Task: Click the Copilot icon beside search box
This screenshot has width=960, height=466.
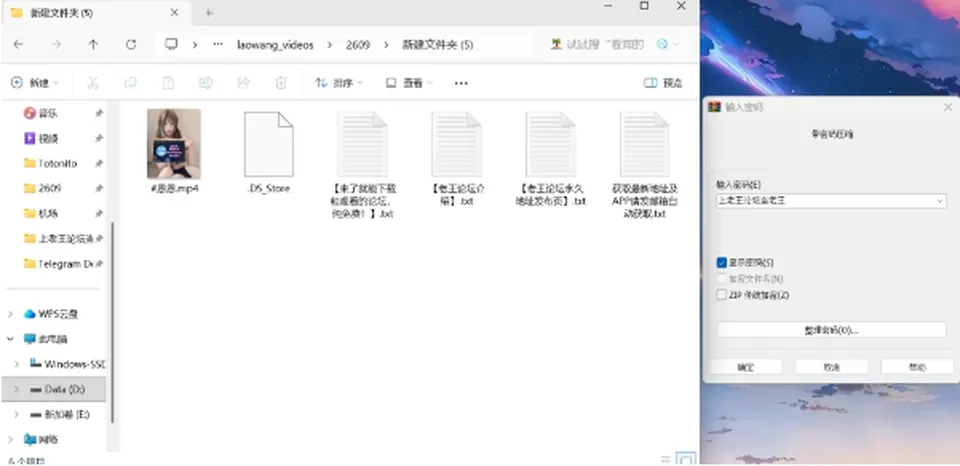Action: tap(662, 44)
